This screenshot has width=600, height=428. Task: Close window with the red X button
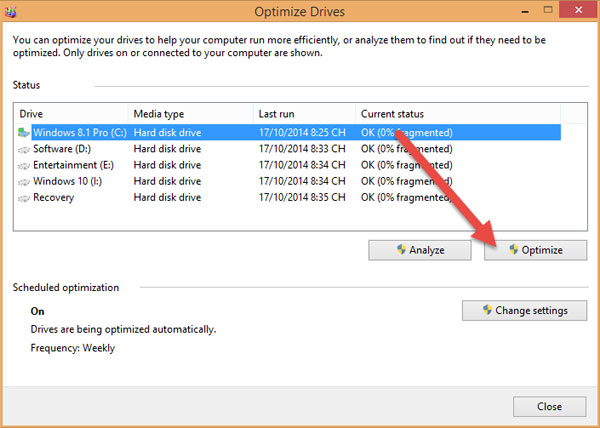click(578, 10)
